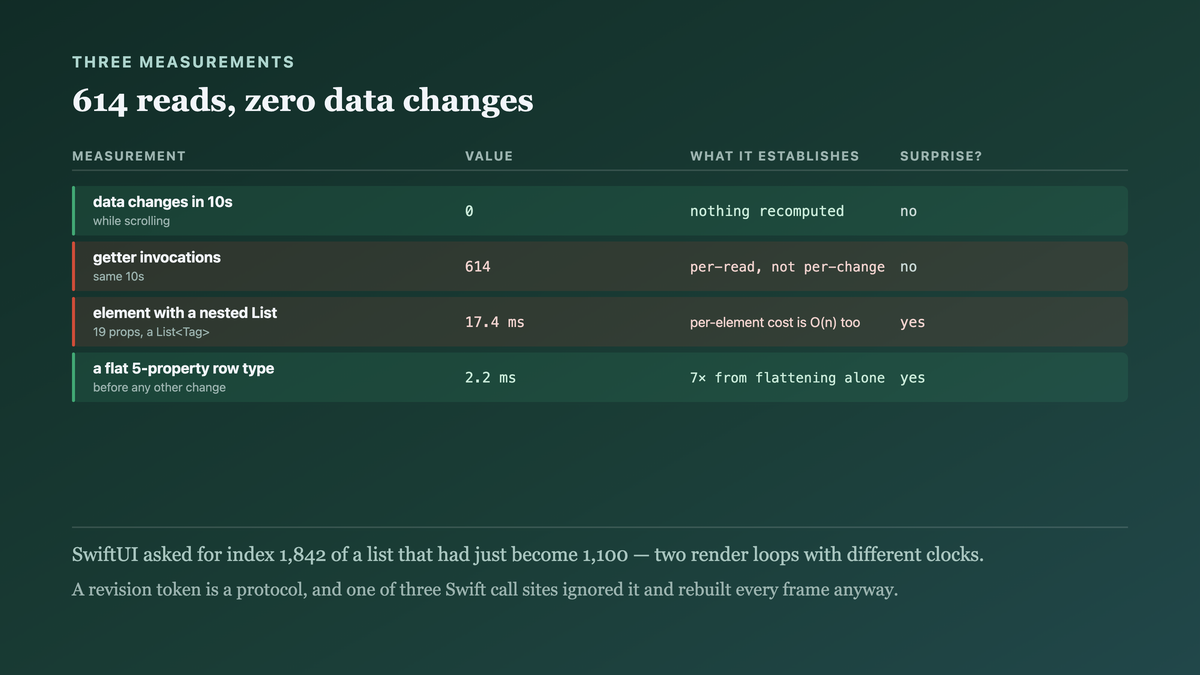The height and width of the screenshot is (675, 1200).
Task: Click the 'SURPRISE?' column header
Action: [x=941, y=156]
